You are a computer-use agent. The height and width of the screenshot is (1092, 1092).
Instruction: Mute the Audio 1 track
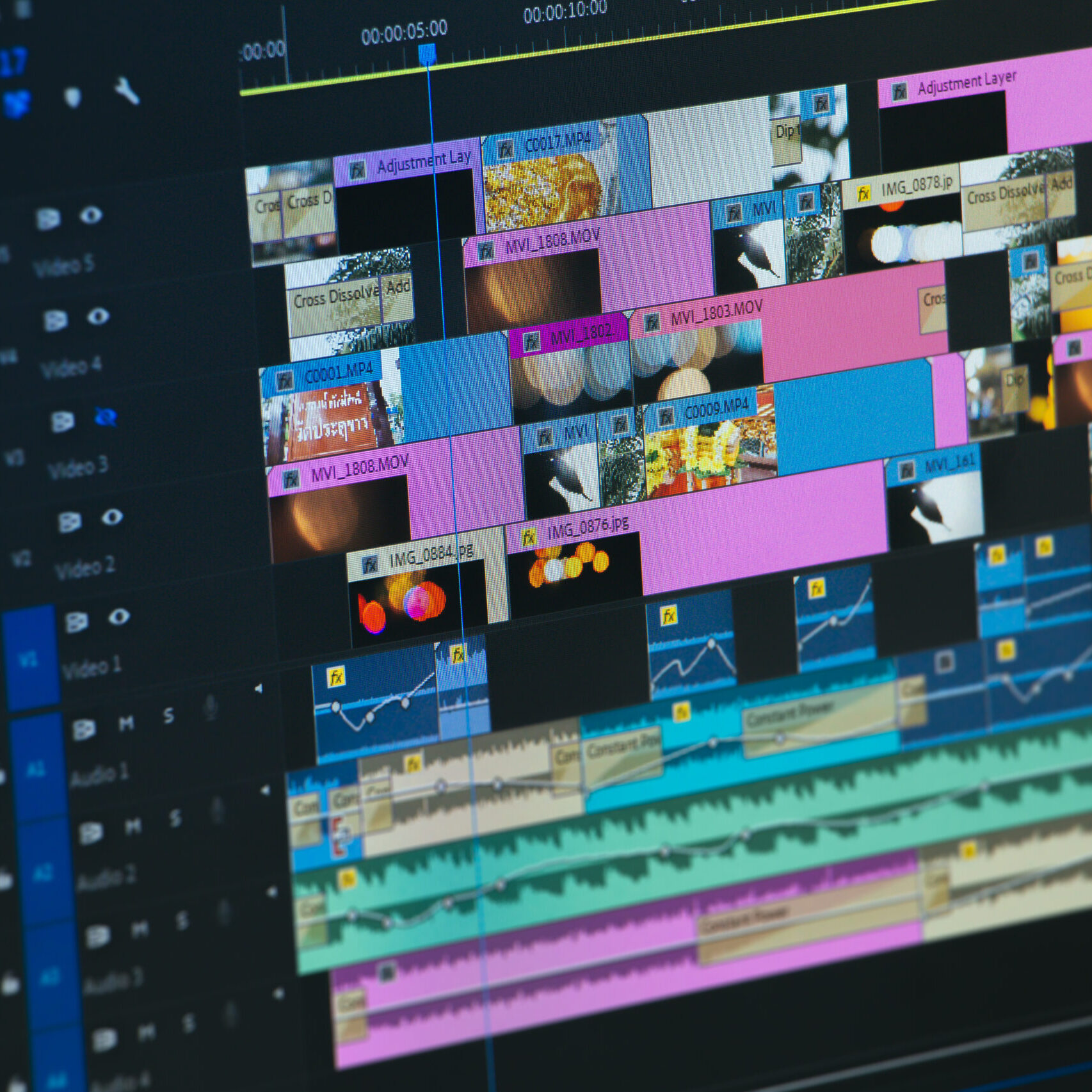tap(126, 725)
